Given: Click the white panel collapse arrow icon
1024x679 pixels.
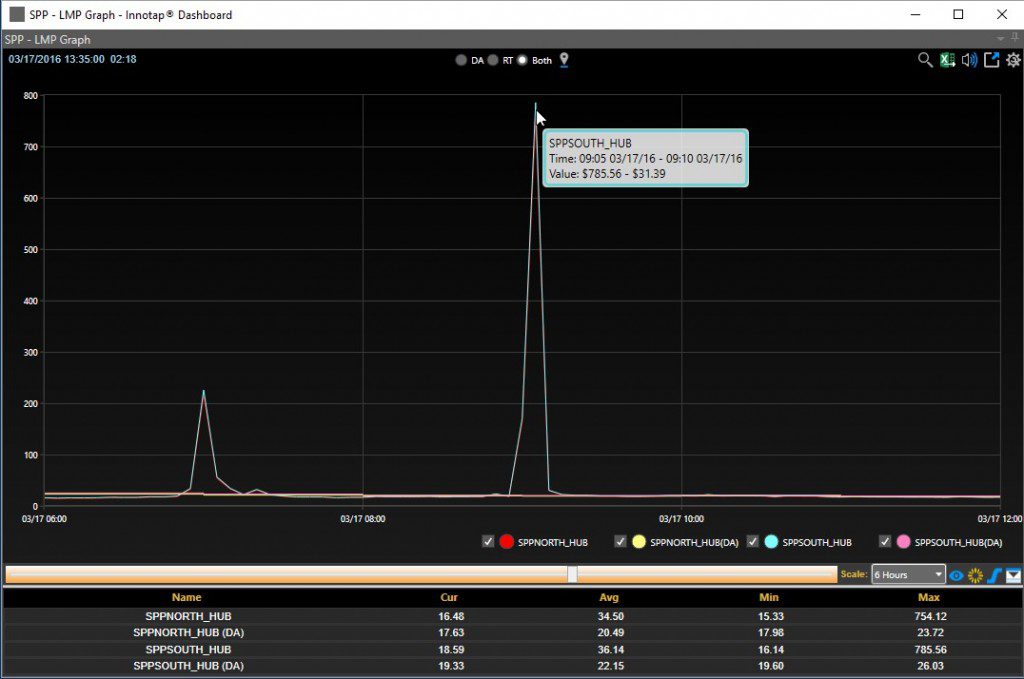Looking at the screenshot, I should coord(1013,575).
